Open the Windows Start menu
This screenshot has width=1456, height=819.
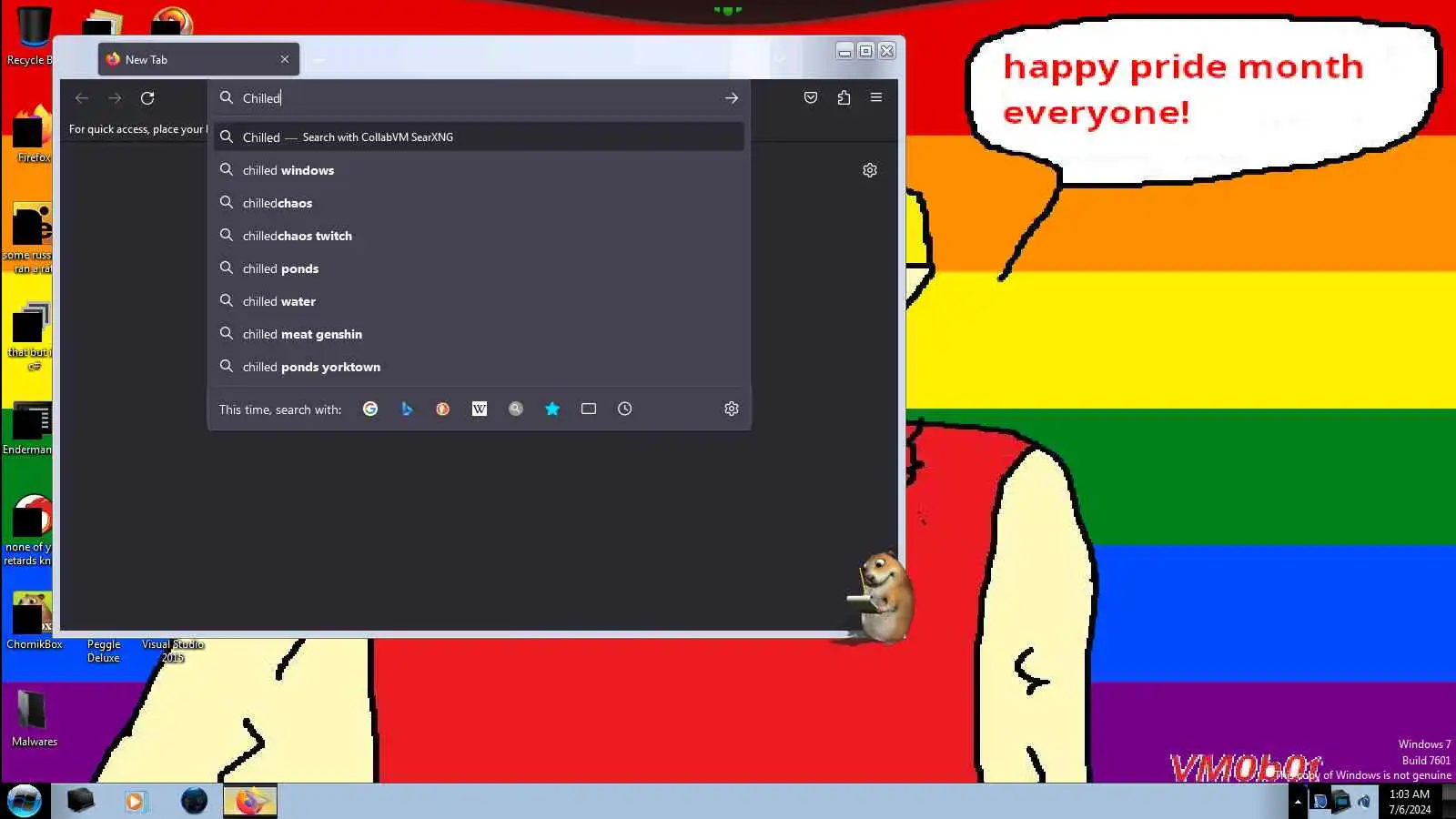pyautogui.click(x=25, y=801)
